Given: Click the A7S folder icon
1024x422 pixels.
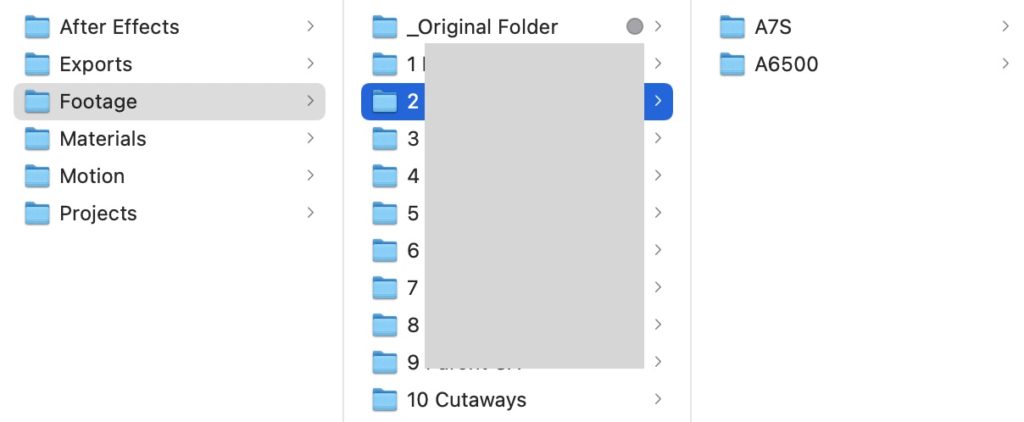Looking at the screenshot, I should coord(733,27).
